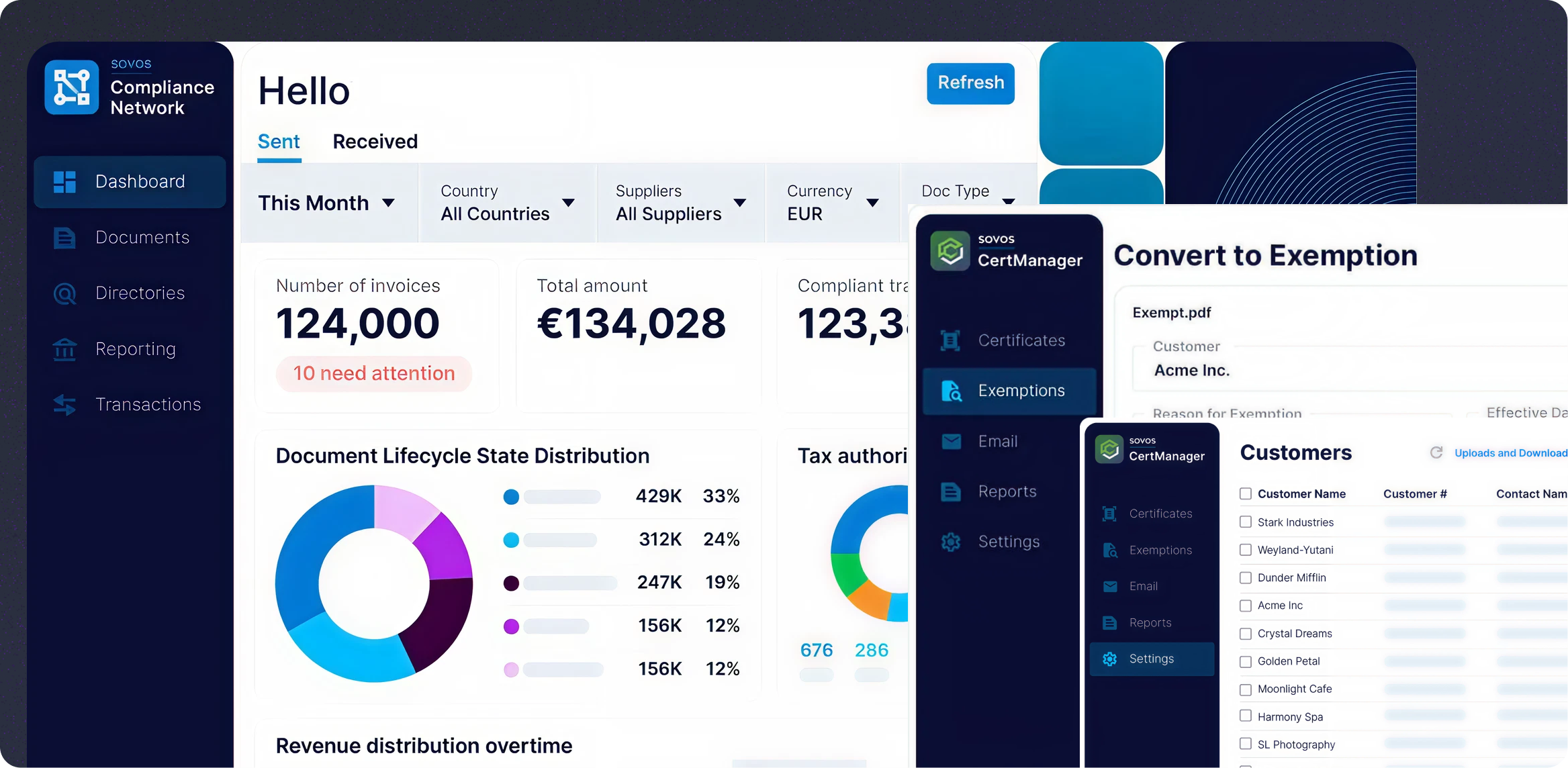Click the Documents page icon

(x=64, y=238)
